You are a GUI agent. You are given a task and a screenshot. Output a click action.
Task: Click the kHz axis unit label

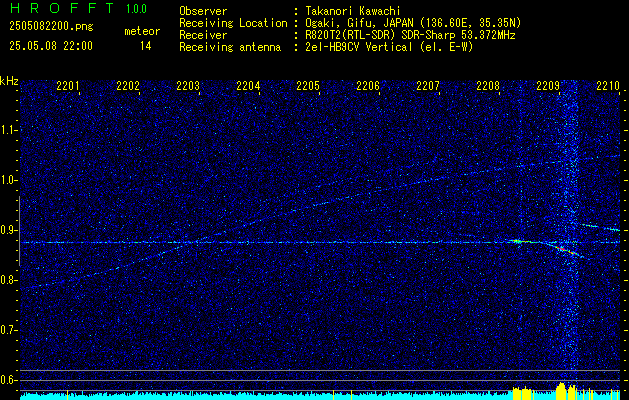tap(9, 81)
